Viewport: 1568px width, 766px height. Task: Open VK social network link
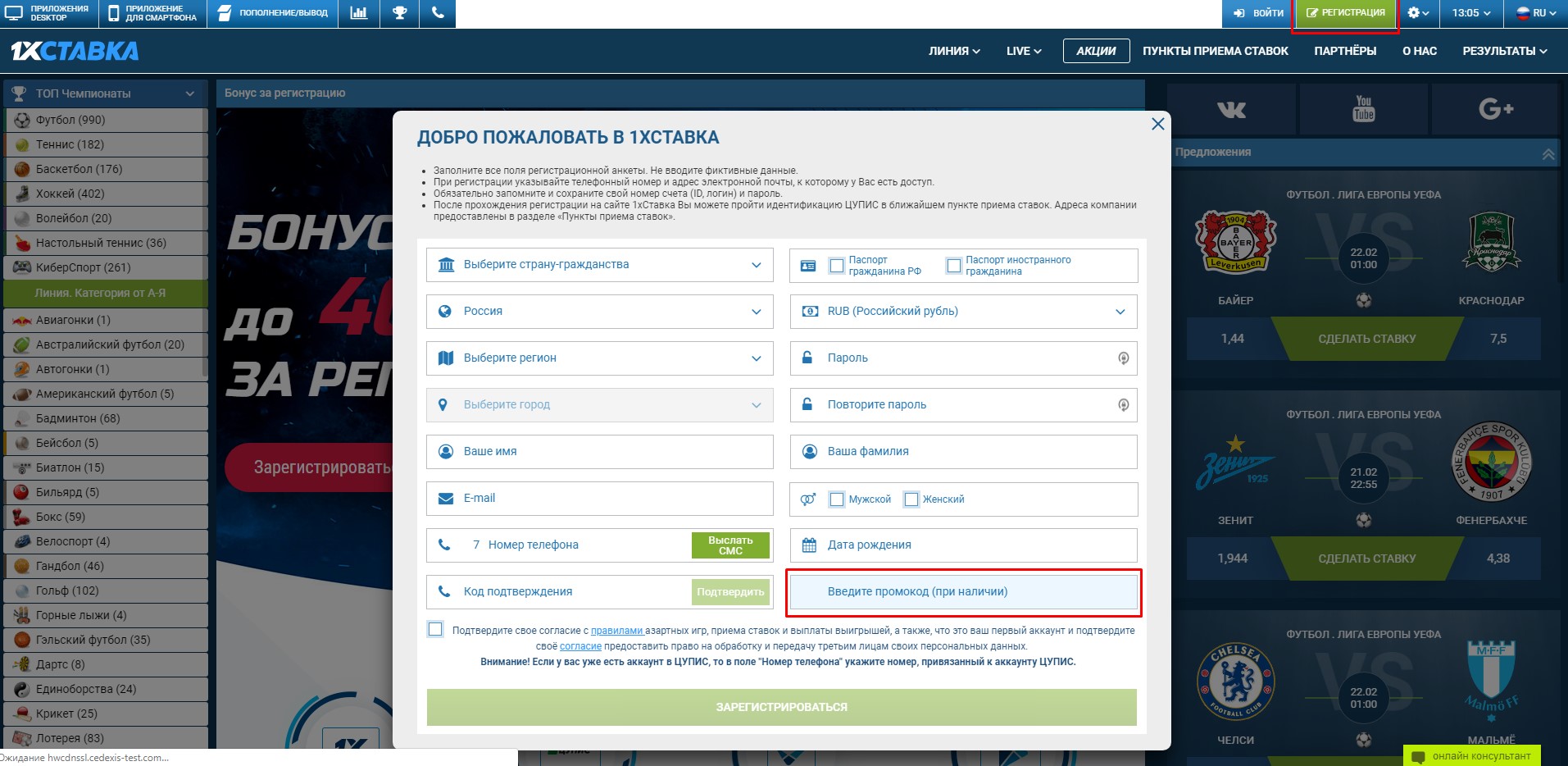point(1232,109)
